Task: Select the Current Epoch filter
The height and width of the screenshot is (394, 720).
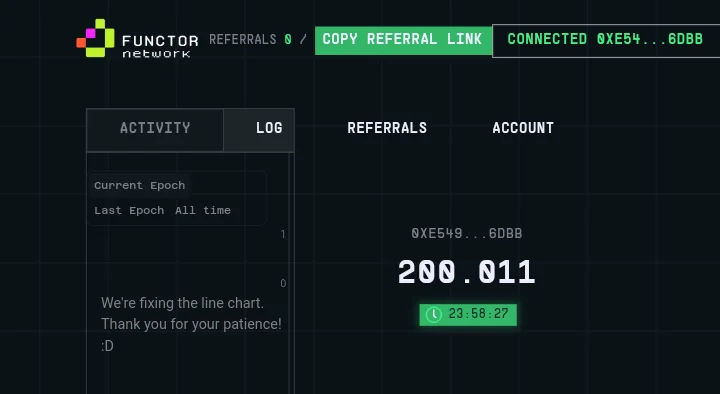Action: tap(140, 185)
